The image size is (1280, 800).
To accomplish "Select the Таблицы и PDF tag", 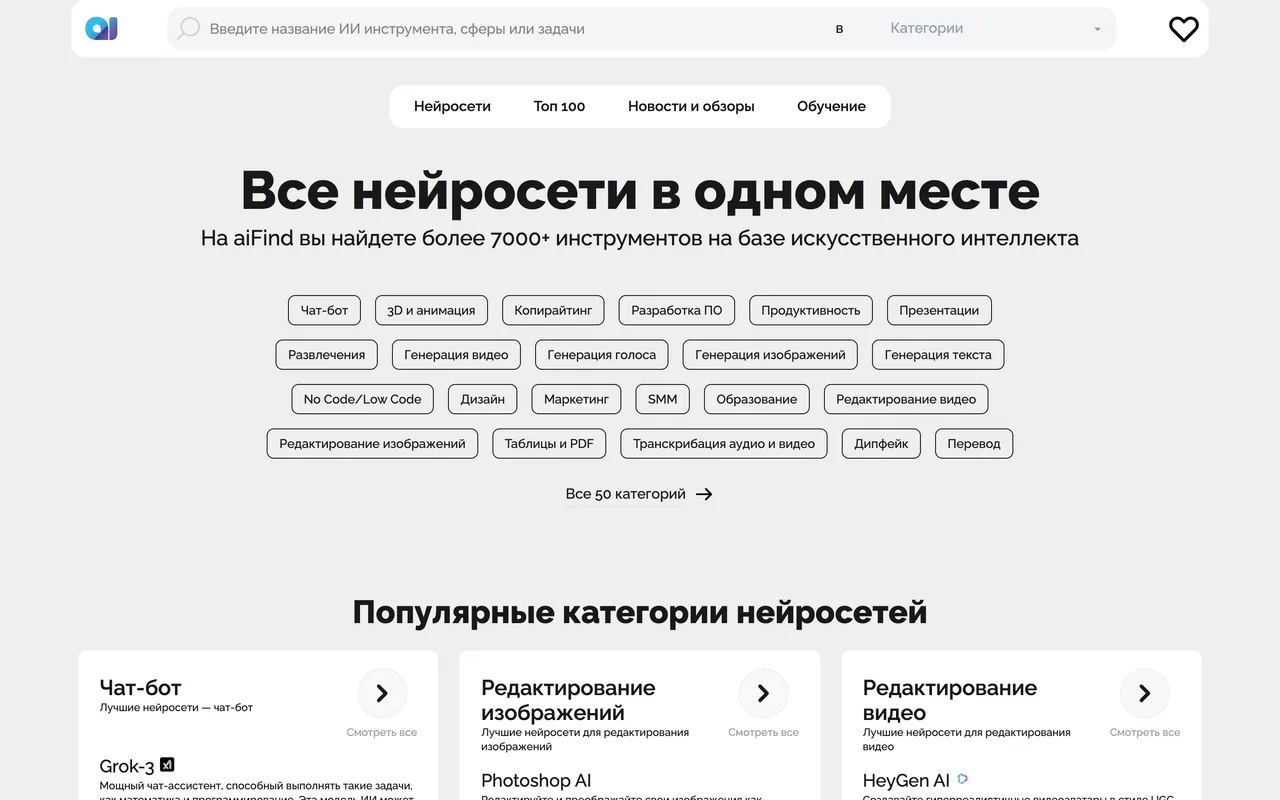I will pos(549,444).
